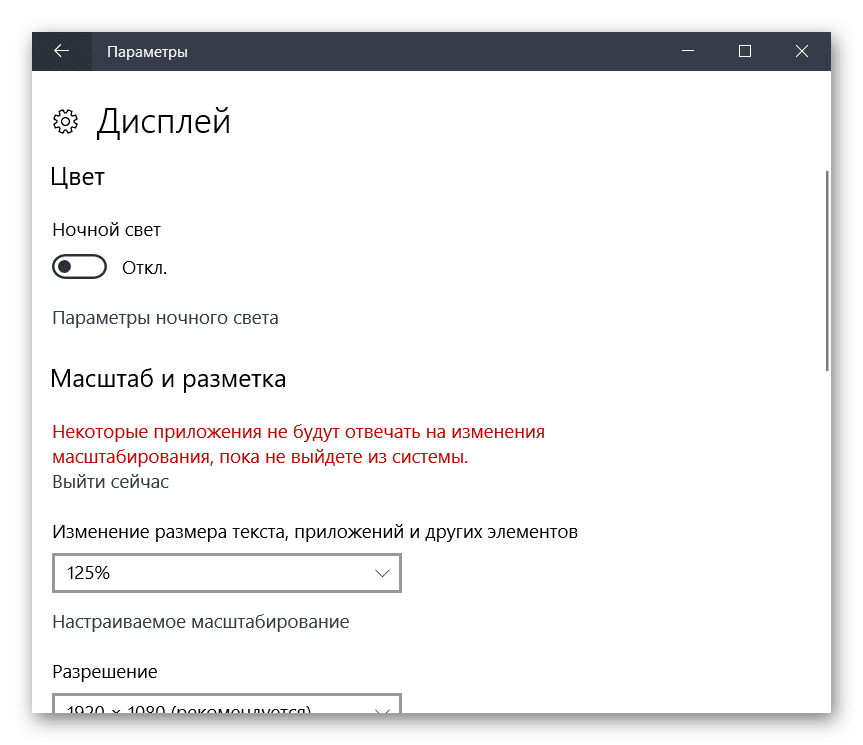The height and width of the screenshot is (745, 863).
Task: Click the Параметры title bar text
Action: 147,52
